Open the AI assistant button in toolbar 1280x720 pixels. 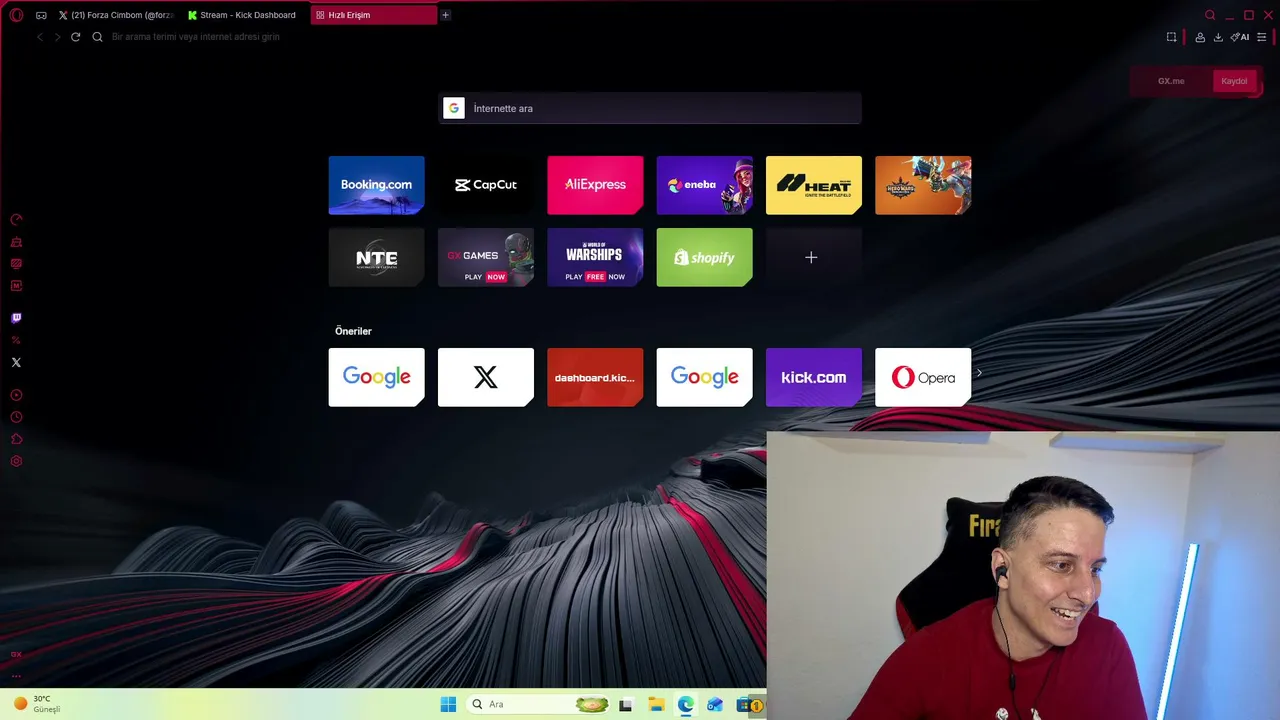pos(1240,37)
